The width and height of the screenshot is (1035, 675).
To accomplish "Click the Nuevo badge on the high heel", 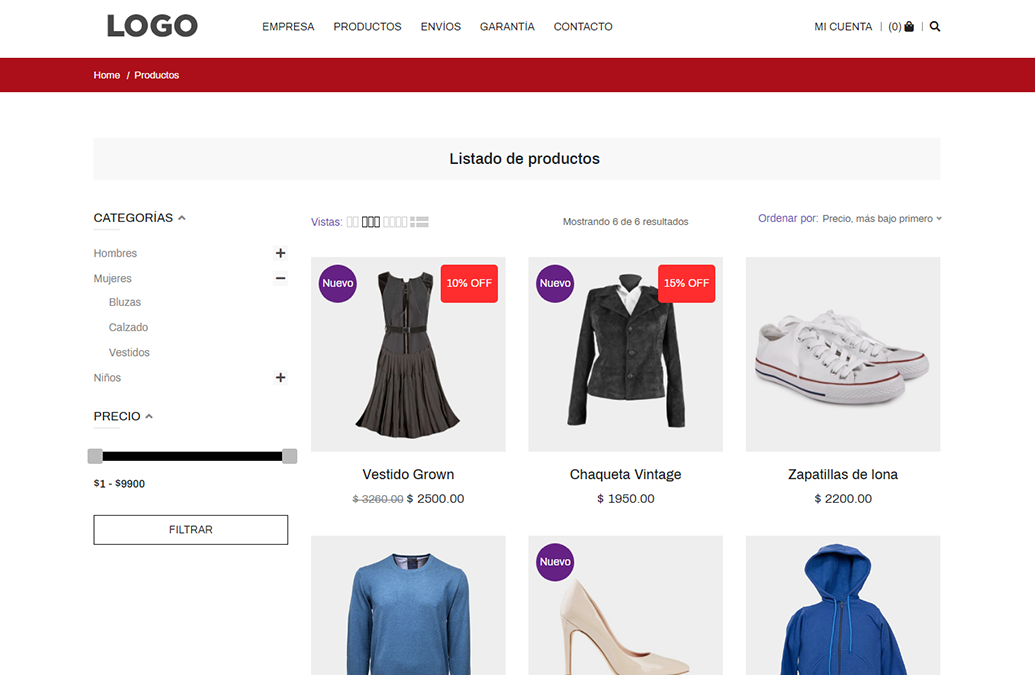I will [x=555, y=562].
